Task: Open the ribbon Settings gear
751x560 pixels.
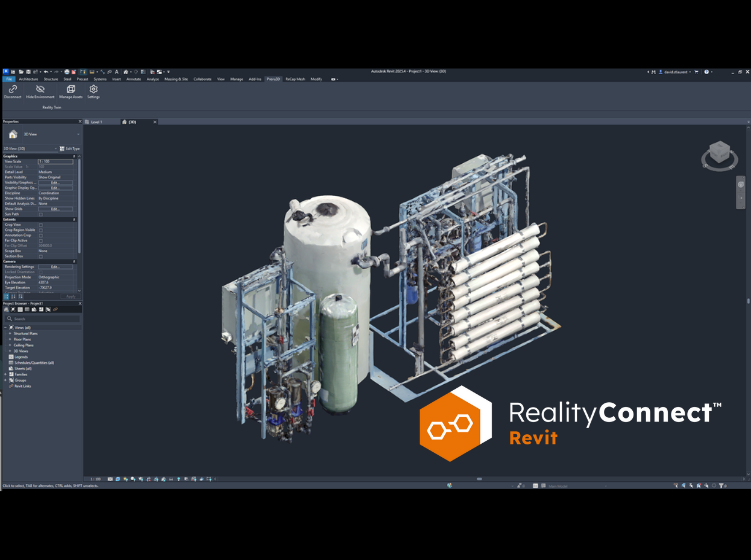Action: 93,89
